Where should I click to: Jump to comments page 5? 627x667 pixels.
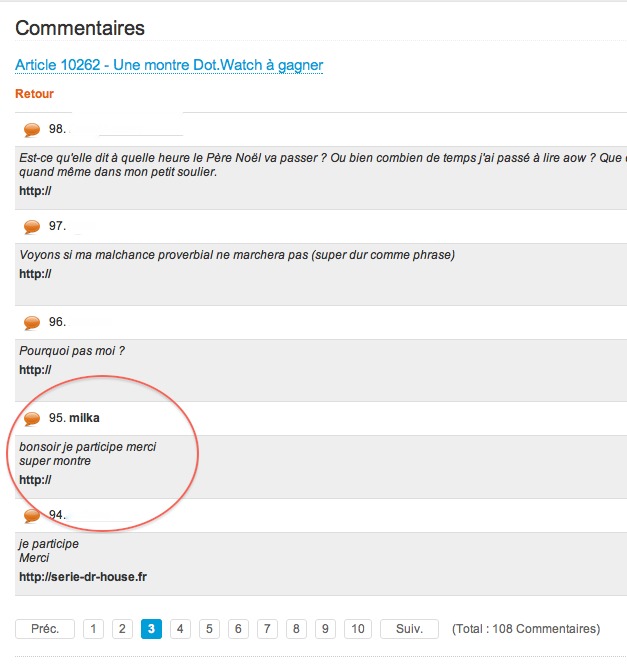209,629
